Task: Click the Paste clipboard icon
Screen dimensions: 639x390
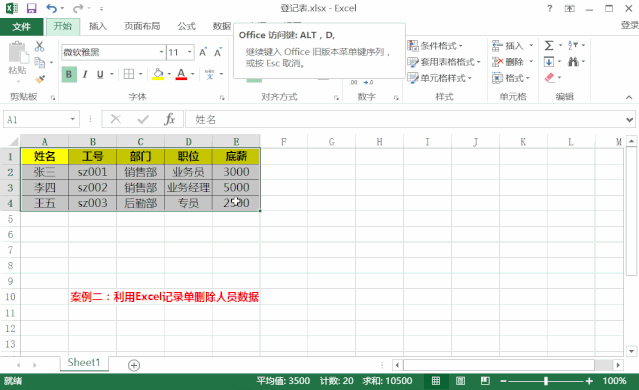Action: [x=18, y=53]
